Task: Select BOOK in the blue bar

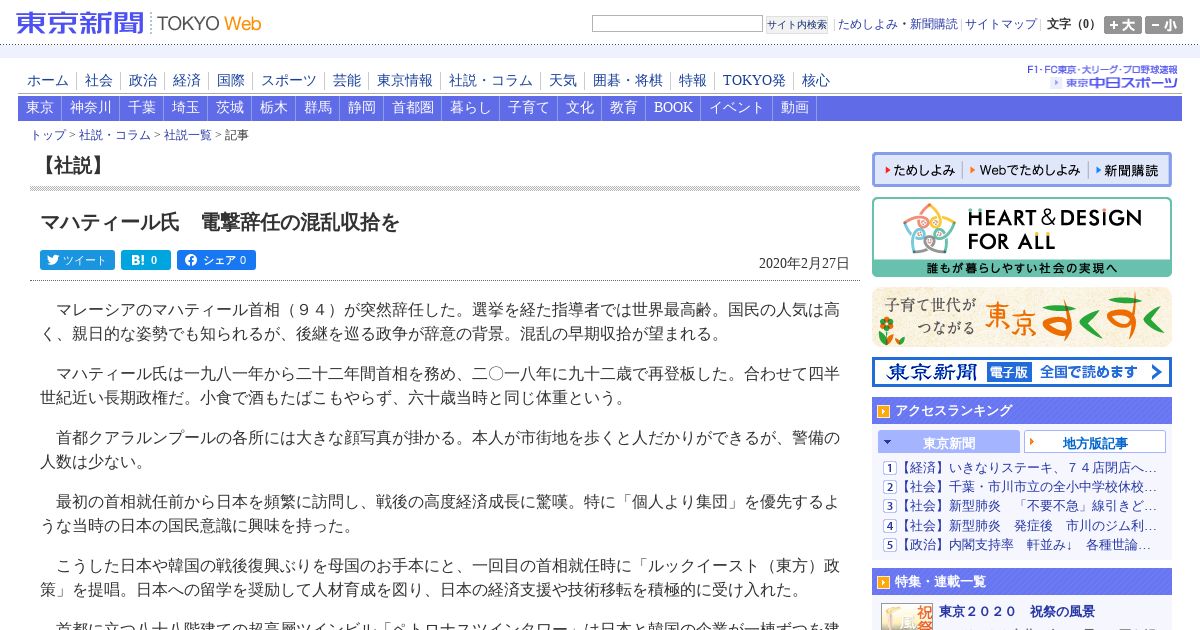Action: (x=673, y=108)
